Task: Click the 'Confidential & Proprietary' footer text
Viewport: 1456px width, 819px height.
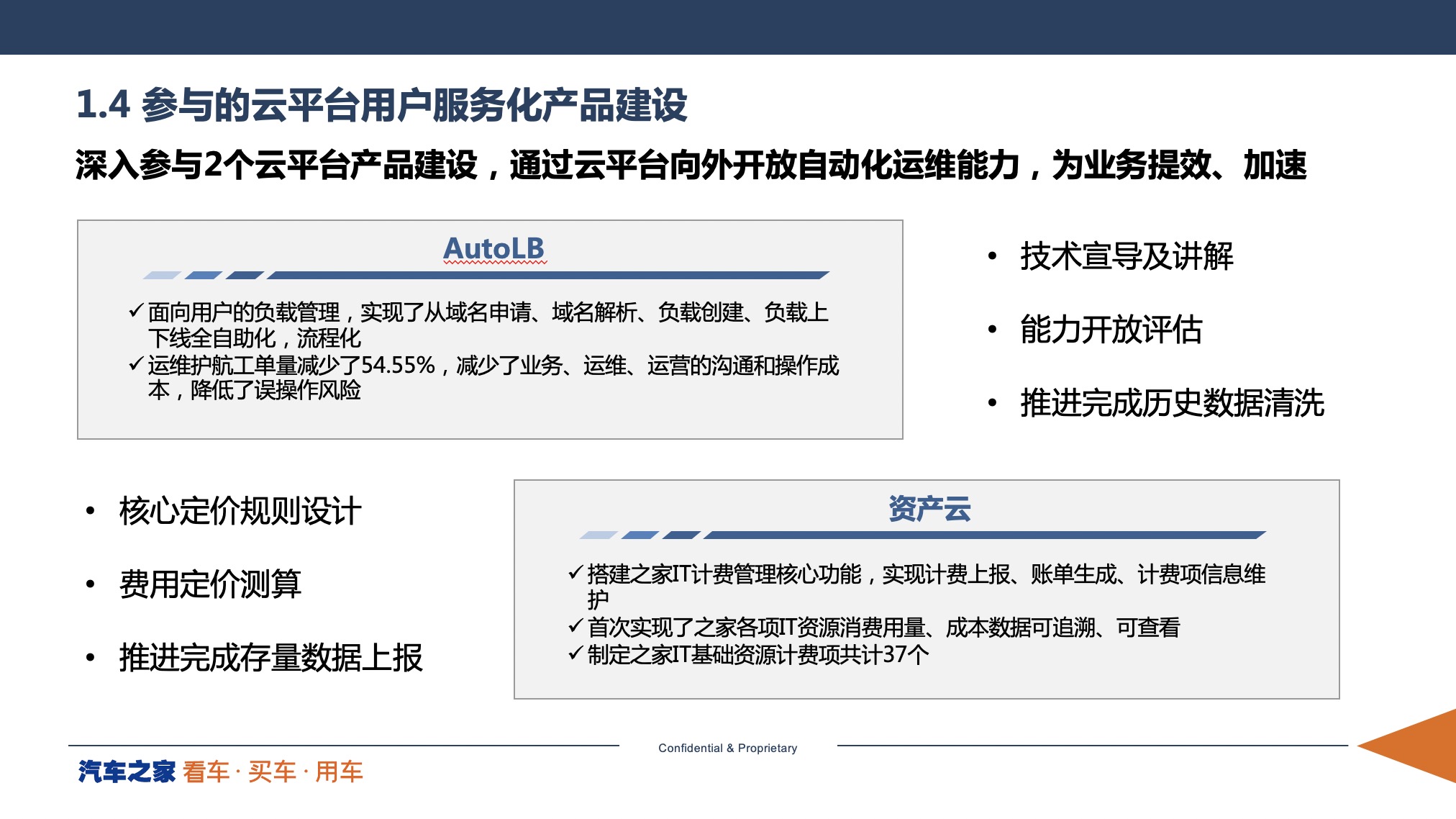Action: click(x=728, y=748)
